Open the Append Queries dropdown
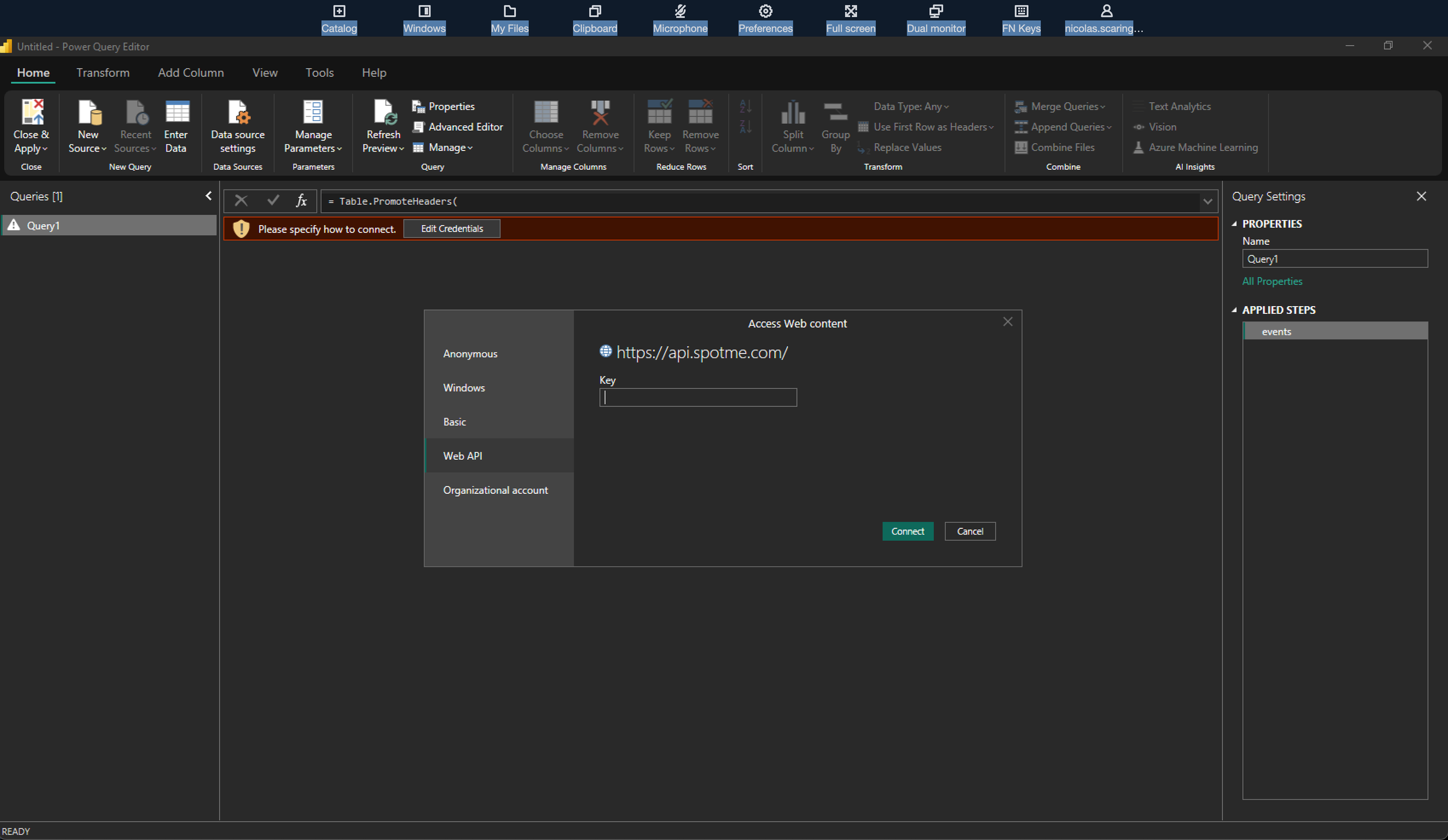The image size is (1448, 840). coord(1062,127)
